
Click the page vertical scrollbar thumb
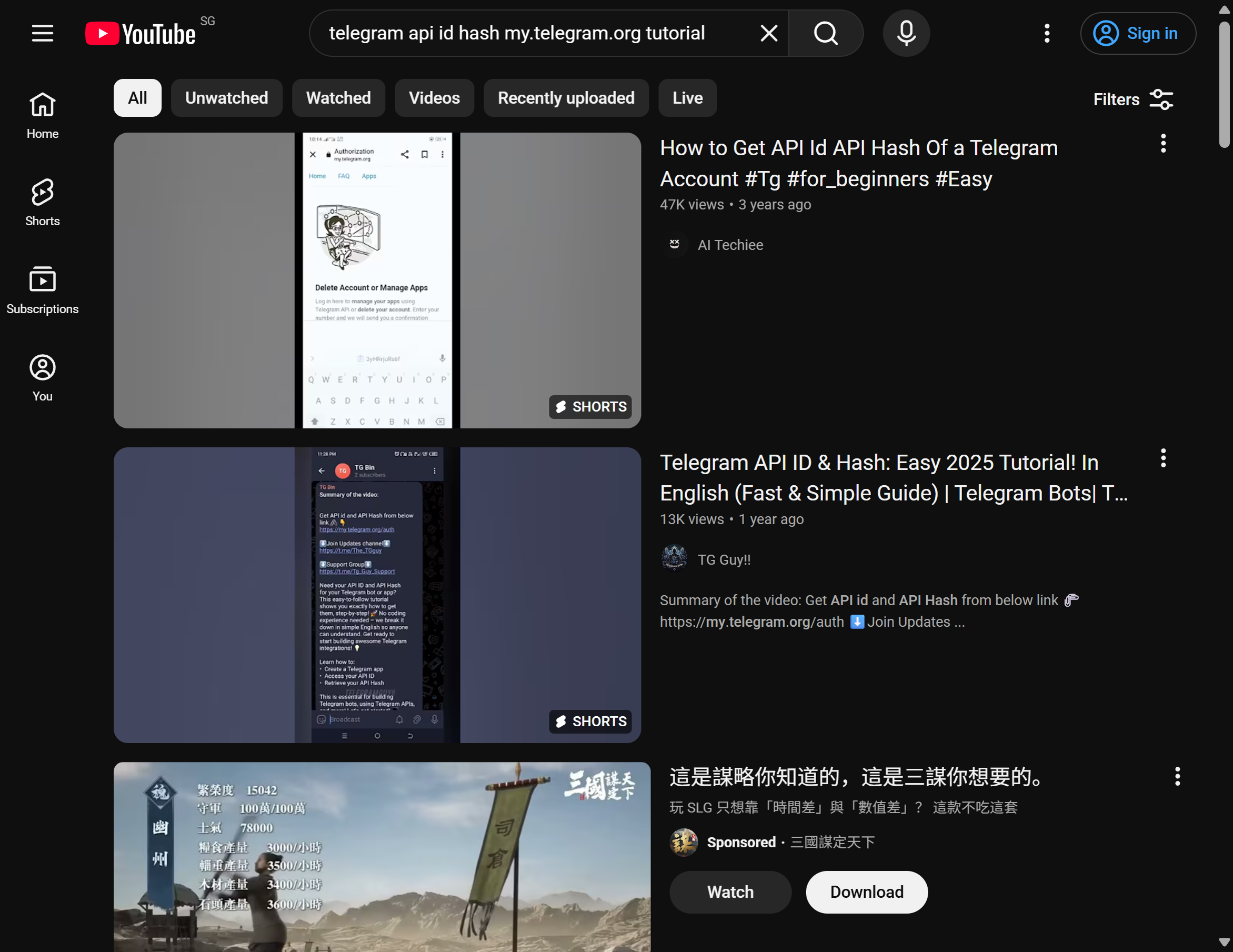click(x=1224, y=85)
